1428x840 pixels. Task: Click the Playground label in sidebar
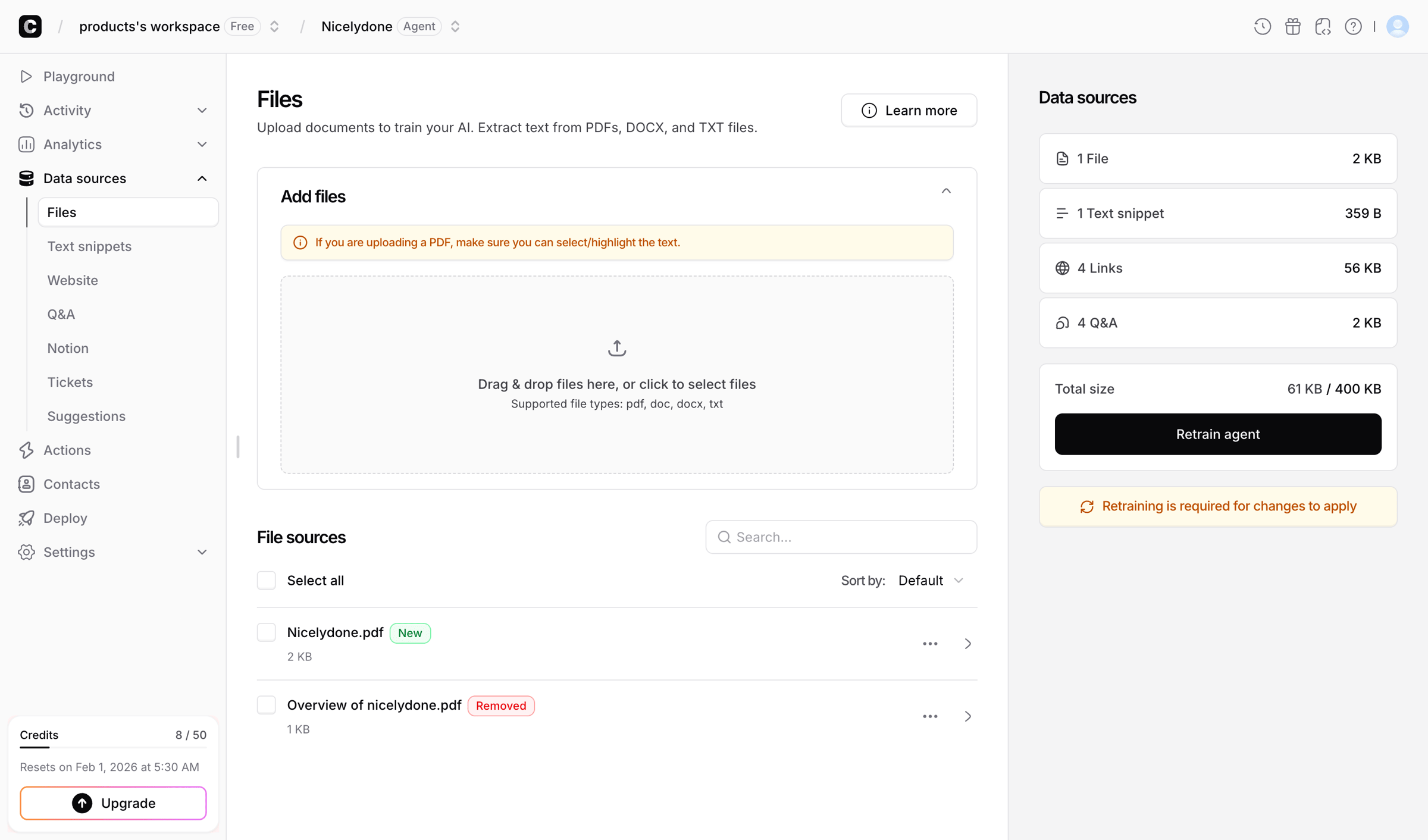point(79,76)
